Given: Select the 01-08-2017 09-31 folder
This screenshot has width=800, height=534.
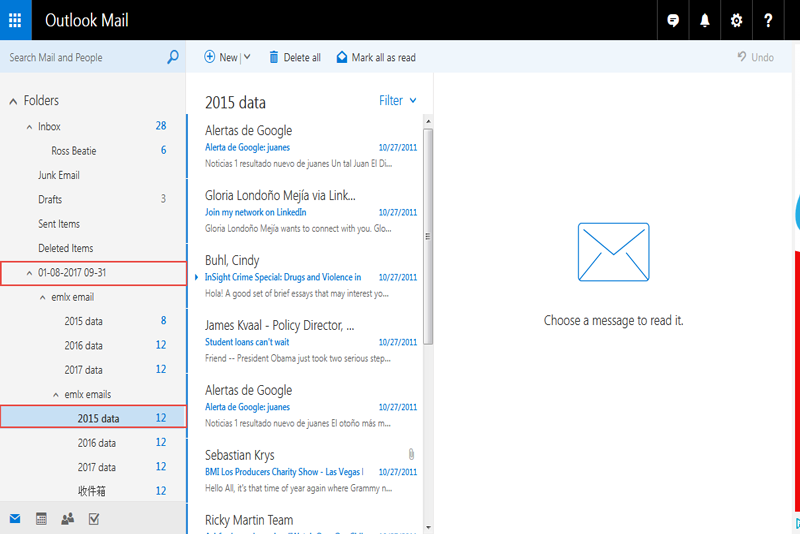Looking at the screenshot, I should (x=93, y=273).
